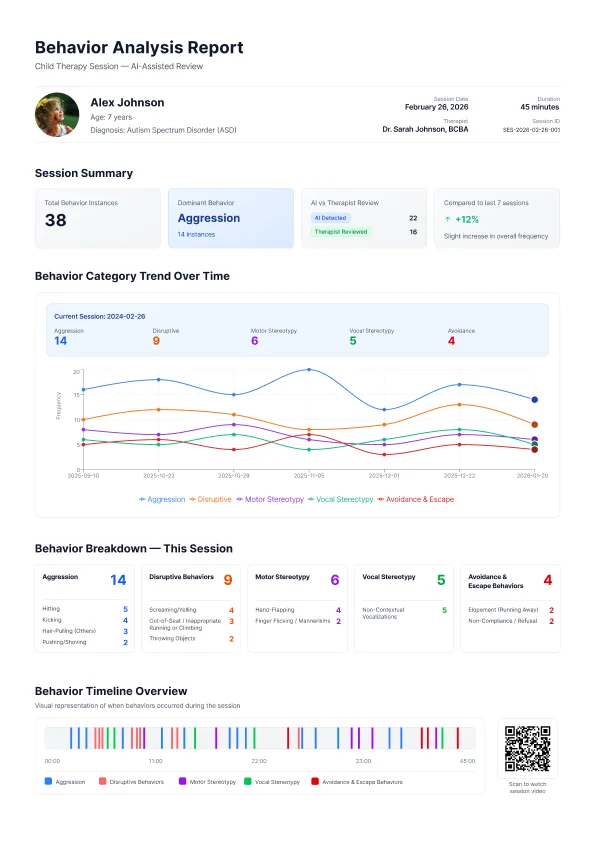The height and width of the screenshot is (842, 595).
Task: Click the purple Motor Stereotypy count 6 in the session banner
Action: point(255,341)
